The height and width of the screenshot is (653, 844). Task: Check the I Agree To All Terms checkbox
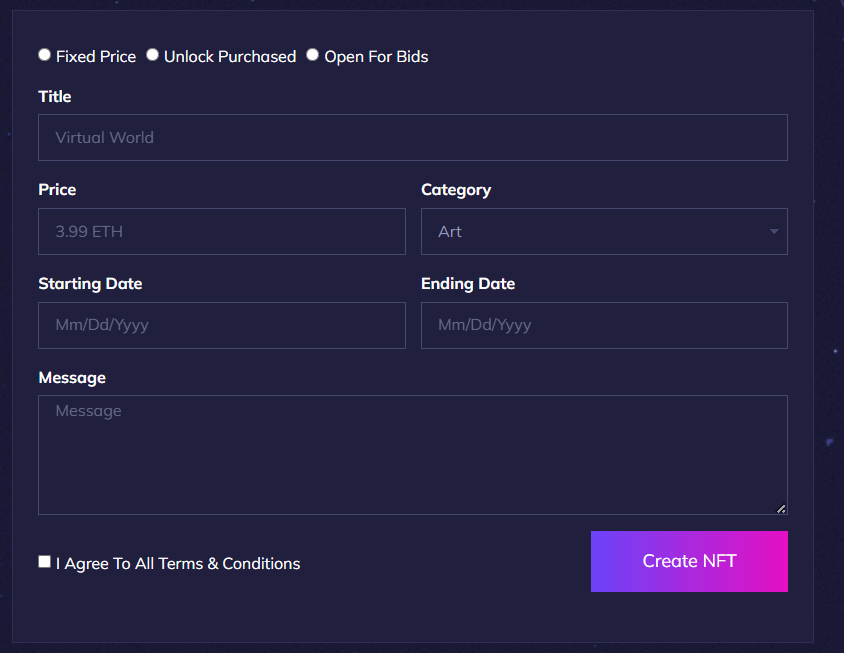click(x=44, y=561)
